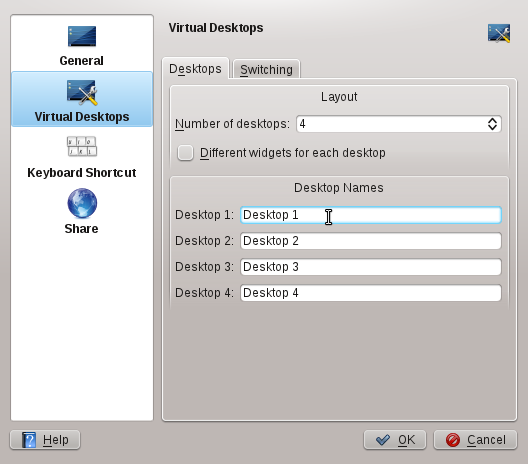Select the Desktops tab

[x=195, y=68]
